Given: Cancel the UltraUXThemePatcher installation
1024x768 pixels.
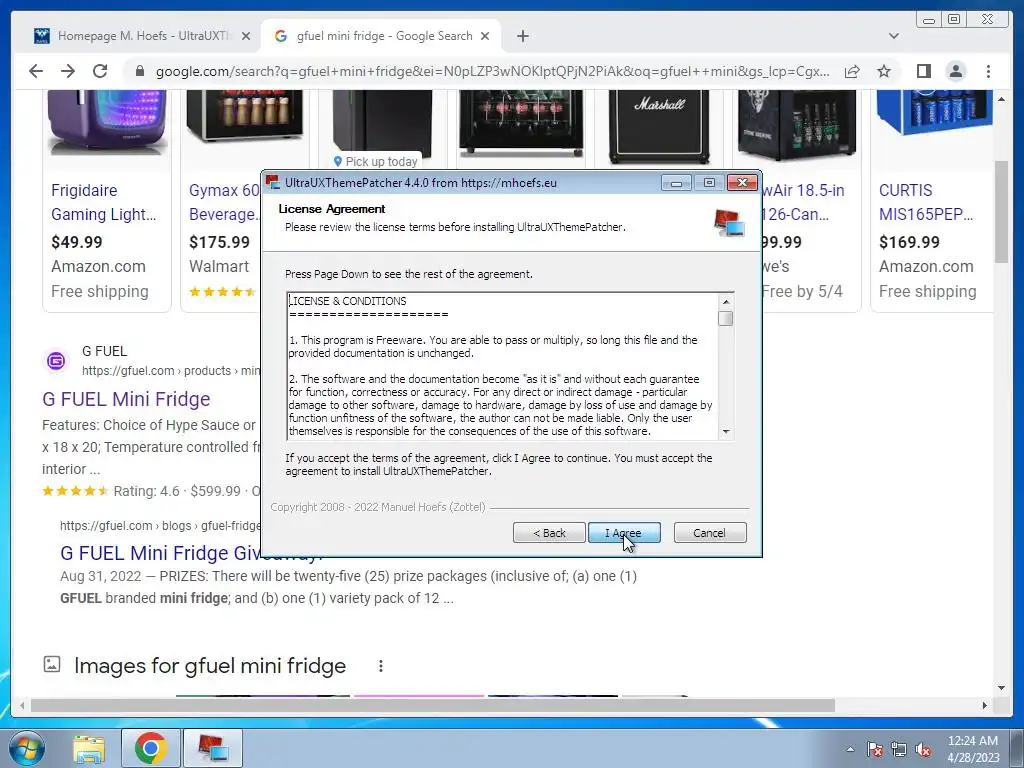Looking at the screenshot, I should [709, 533].
